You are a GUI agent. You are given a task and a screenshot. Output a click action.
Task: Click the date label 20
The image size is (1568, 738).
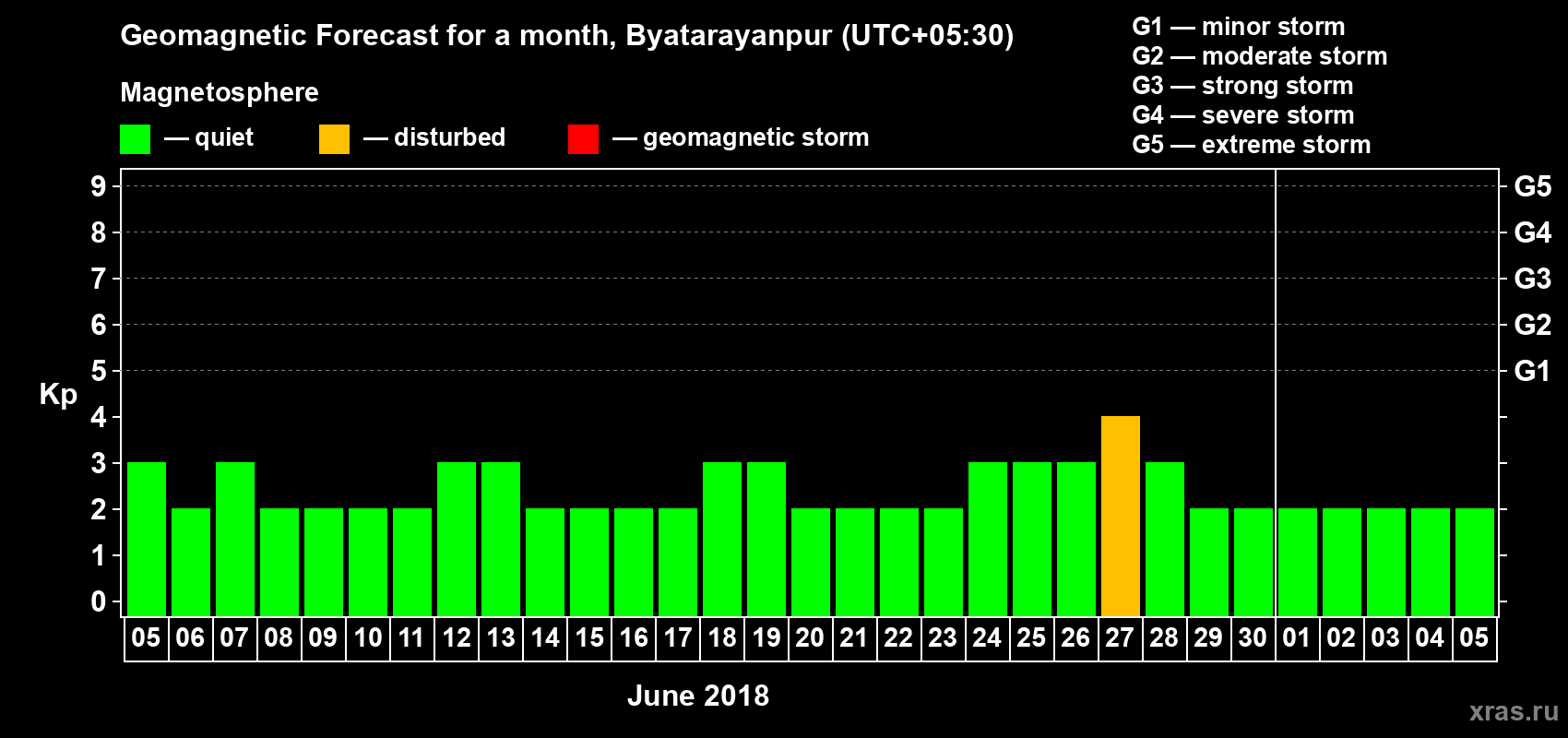810,638
